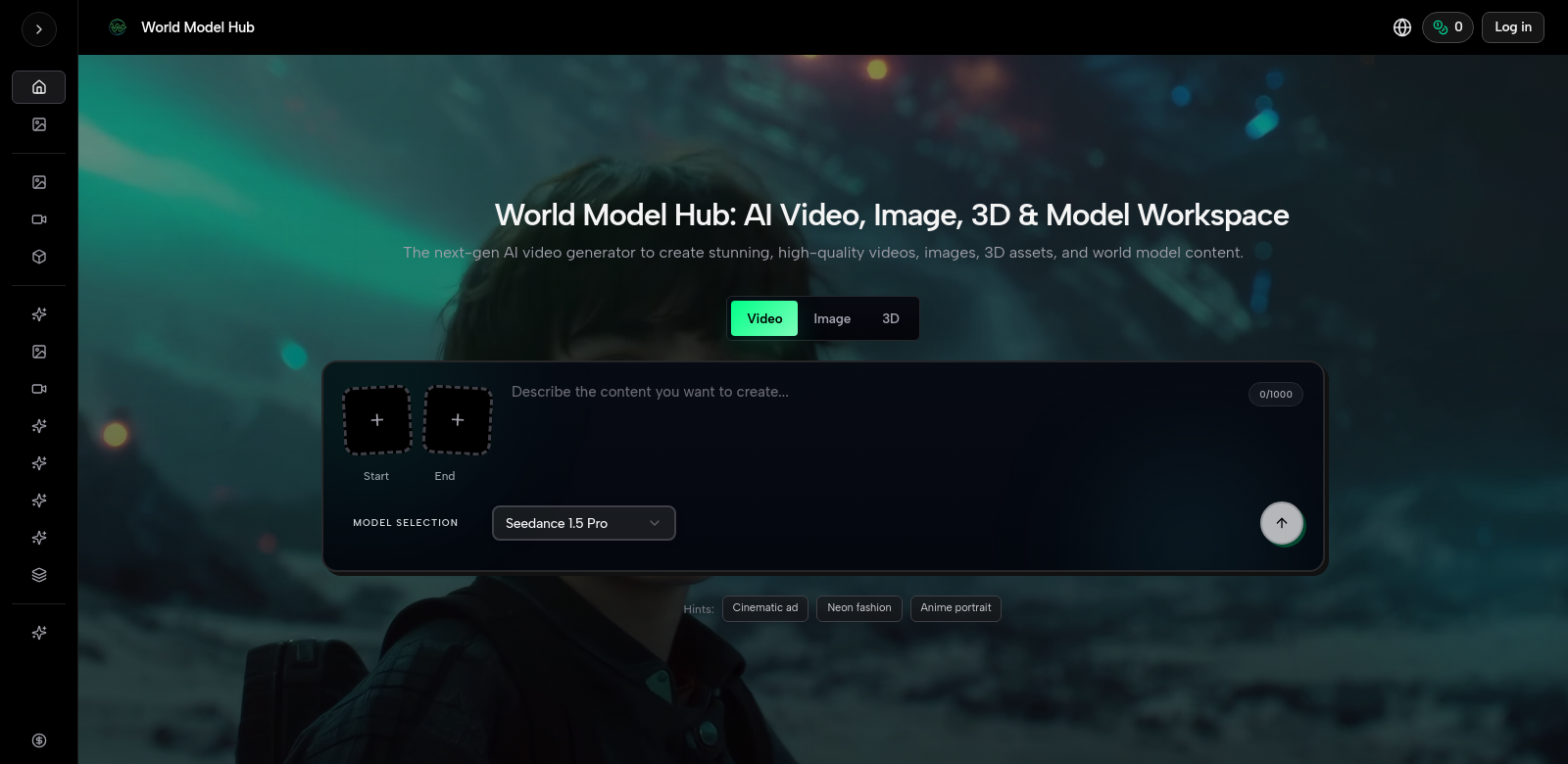Click the MODEL SELECTION label
Image resolution: width=1568 pixels, height=764 pixels.
(x=406, y=523)
